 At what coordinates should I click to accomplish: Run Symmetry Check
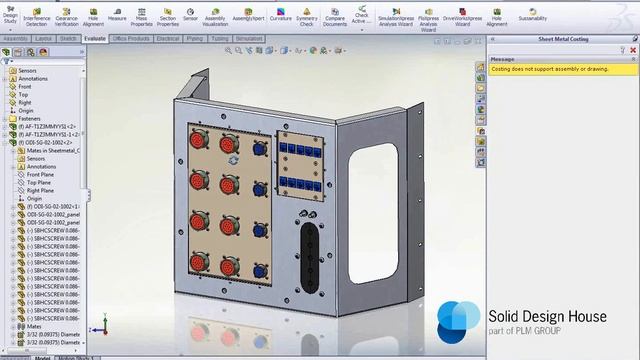(x=307, y=18)
